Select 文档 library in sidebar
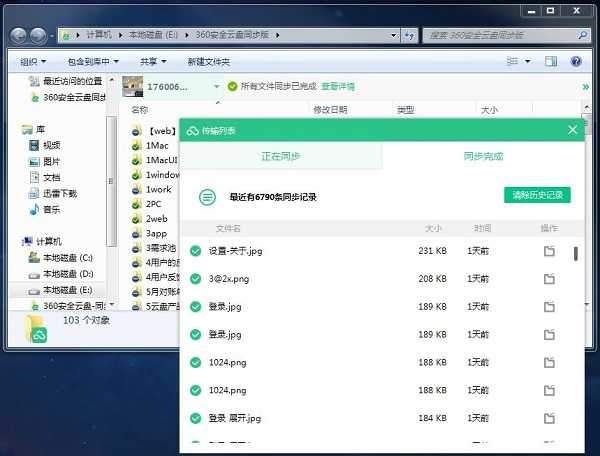Viewport: 600px width, 456px height. pos(45,178)
